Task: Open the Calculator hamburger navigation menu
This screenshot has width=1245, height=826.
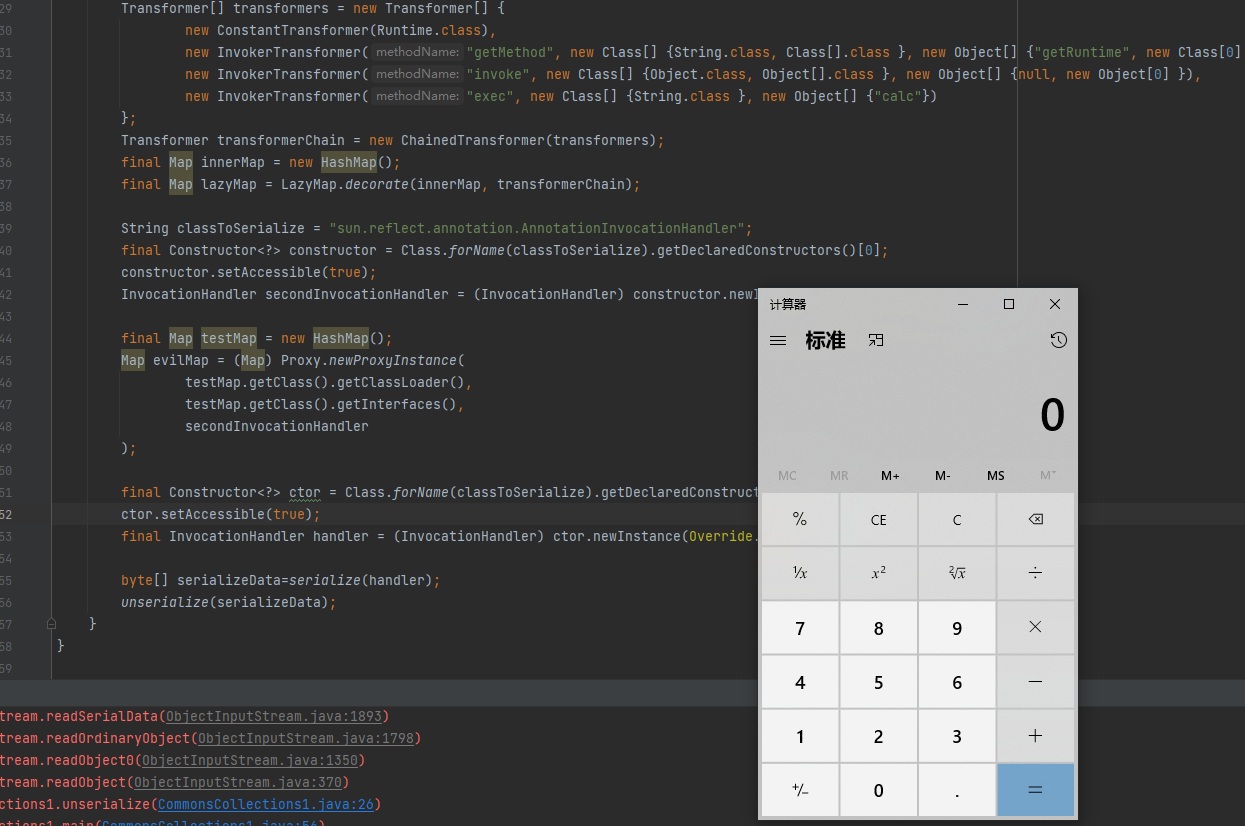Action: click(778, 341)
